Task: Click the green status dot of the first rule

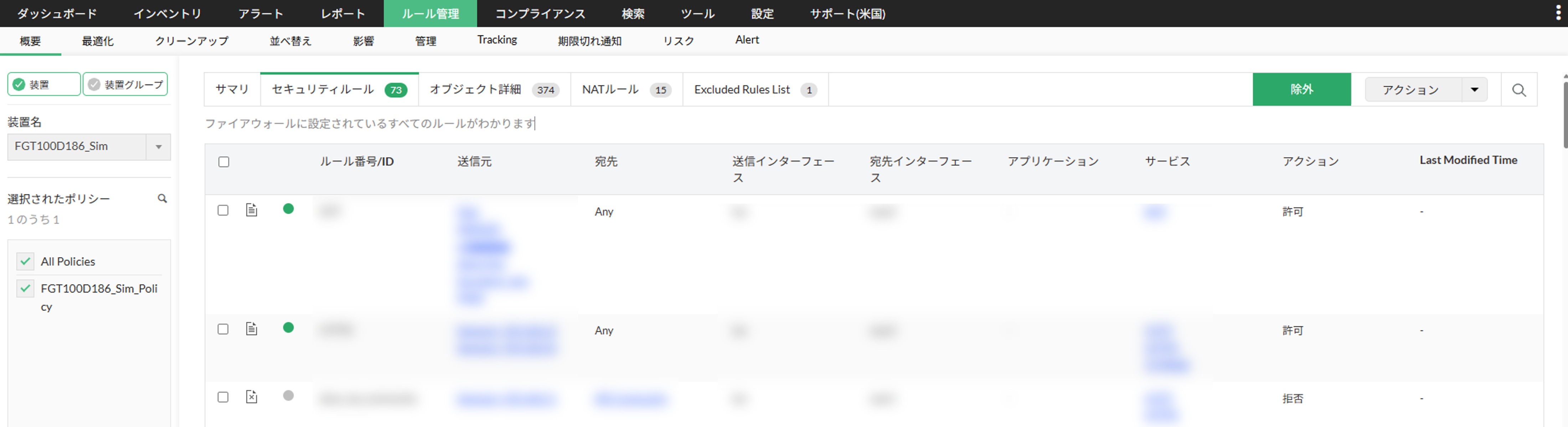Action: [x=289, y=209]
